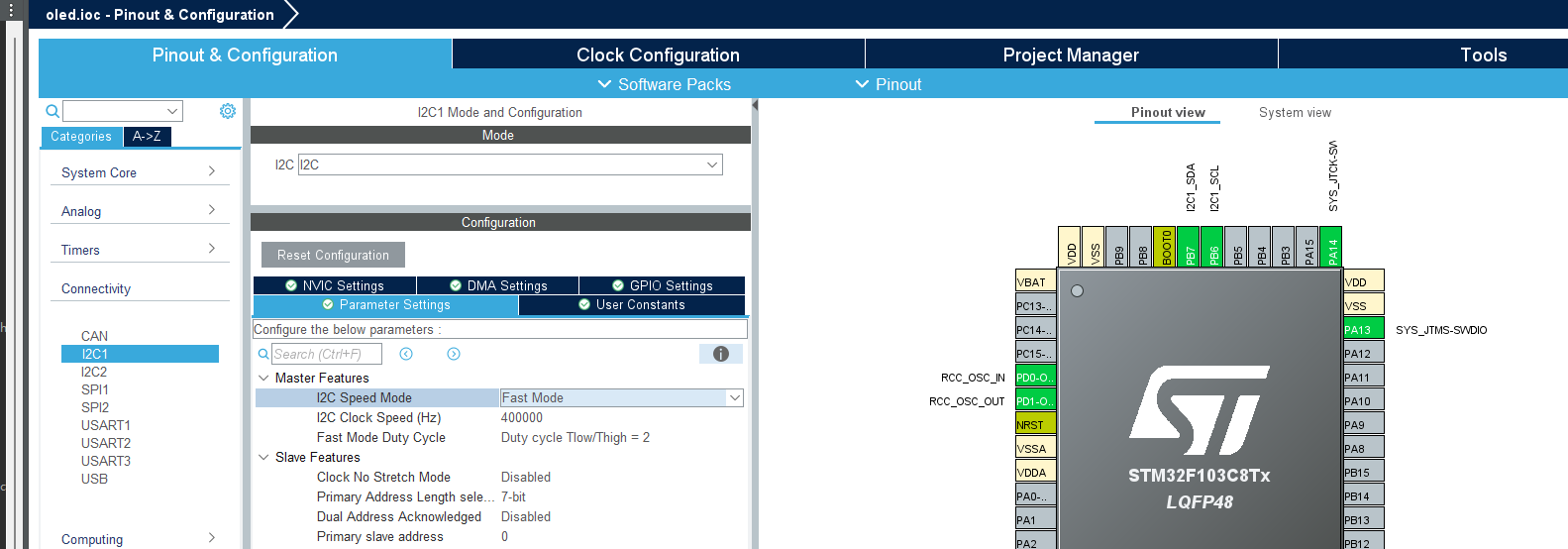
Task: Click the Primary slave address value
Action: (504, 536)
